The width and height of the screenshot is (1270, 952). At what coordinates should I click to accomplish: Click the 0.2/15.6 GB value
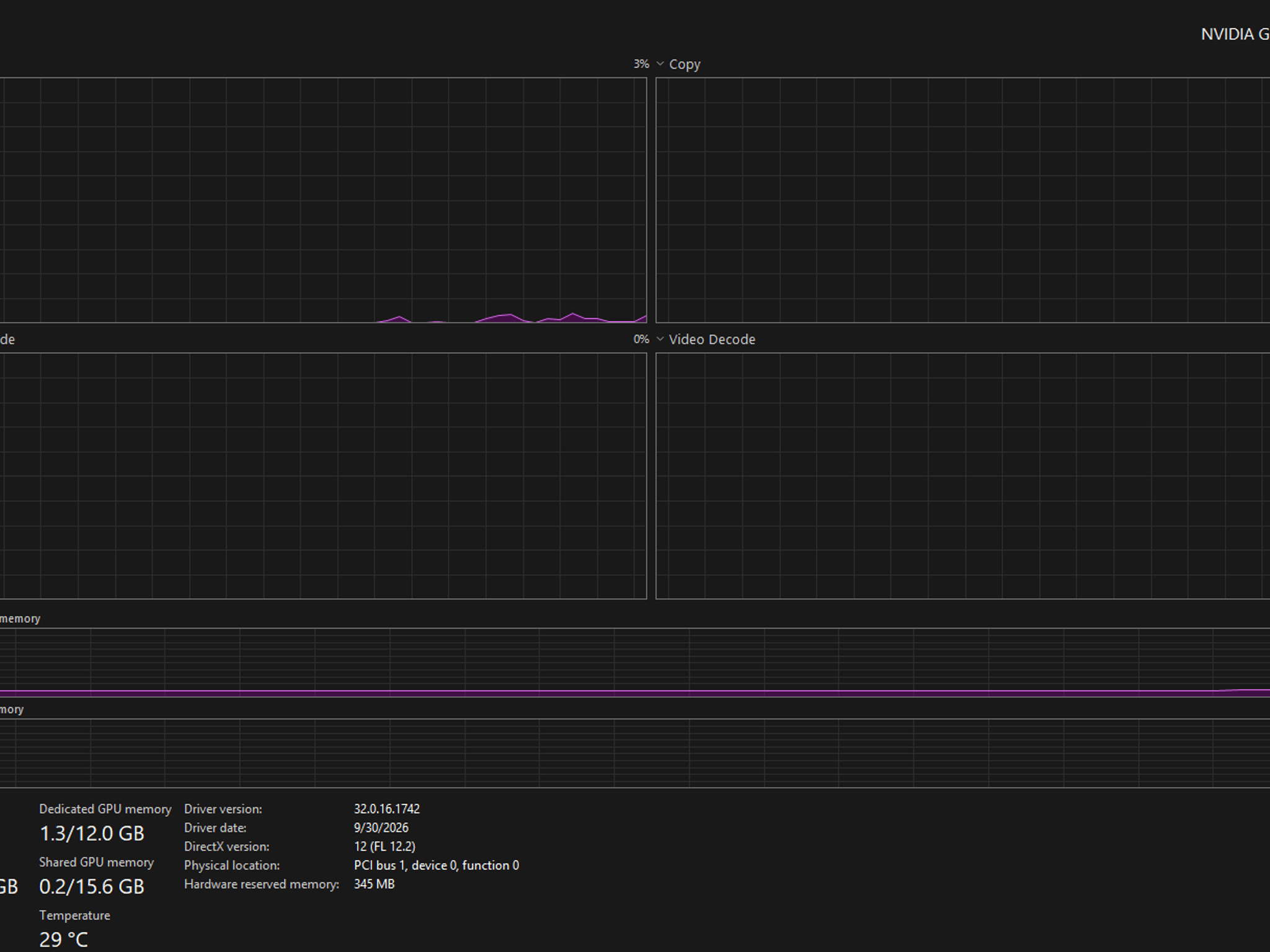pyautogui.click(x=92, y=887)
